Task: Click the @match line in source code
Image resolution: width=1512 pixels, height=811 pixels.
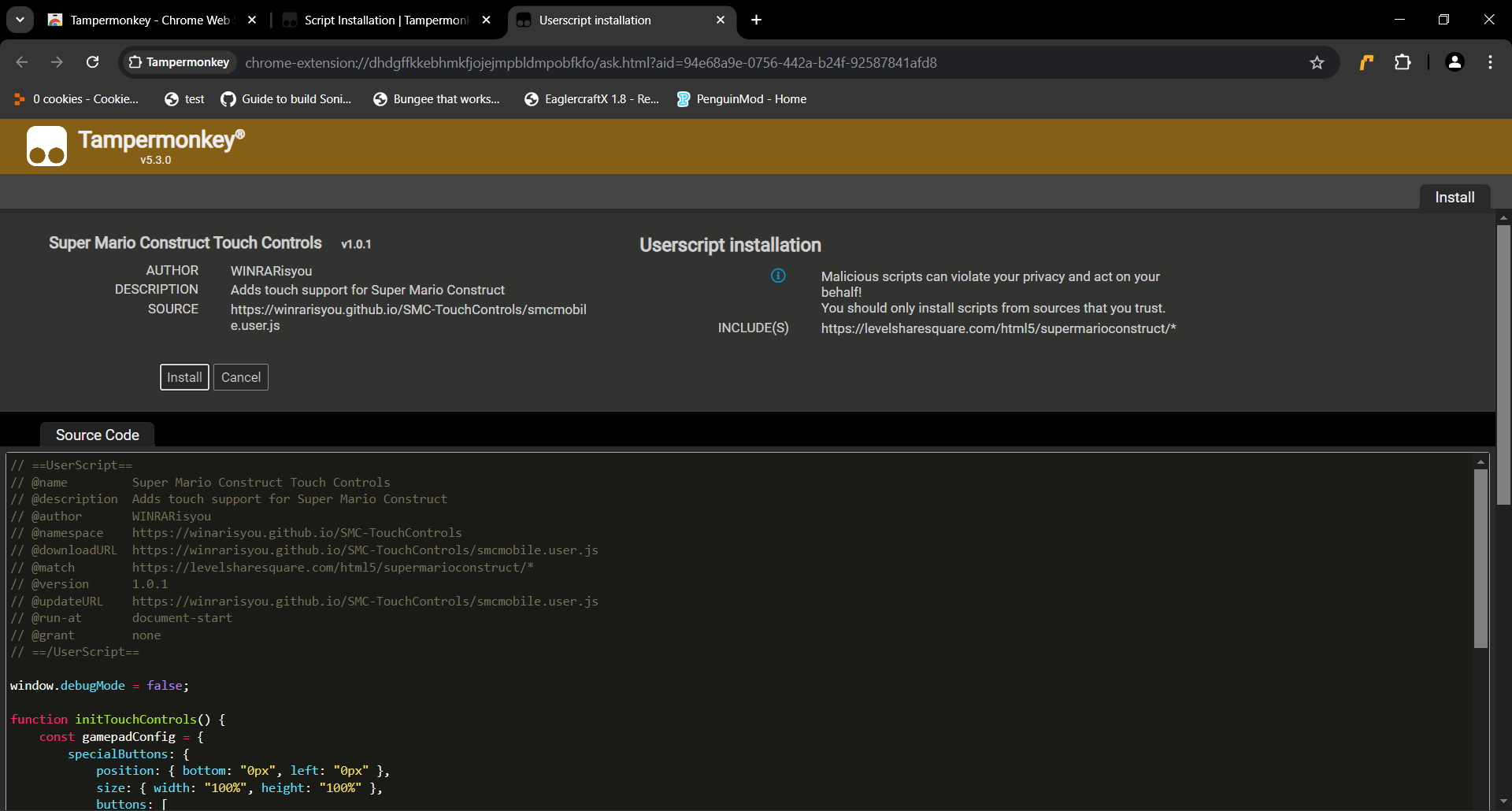Action: (272, 568)
